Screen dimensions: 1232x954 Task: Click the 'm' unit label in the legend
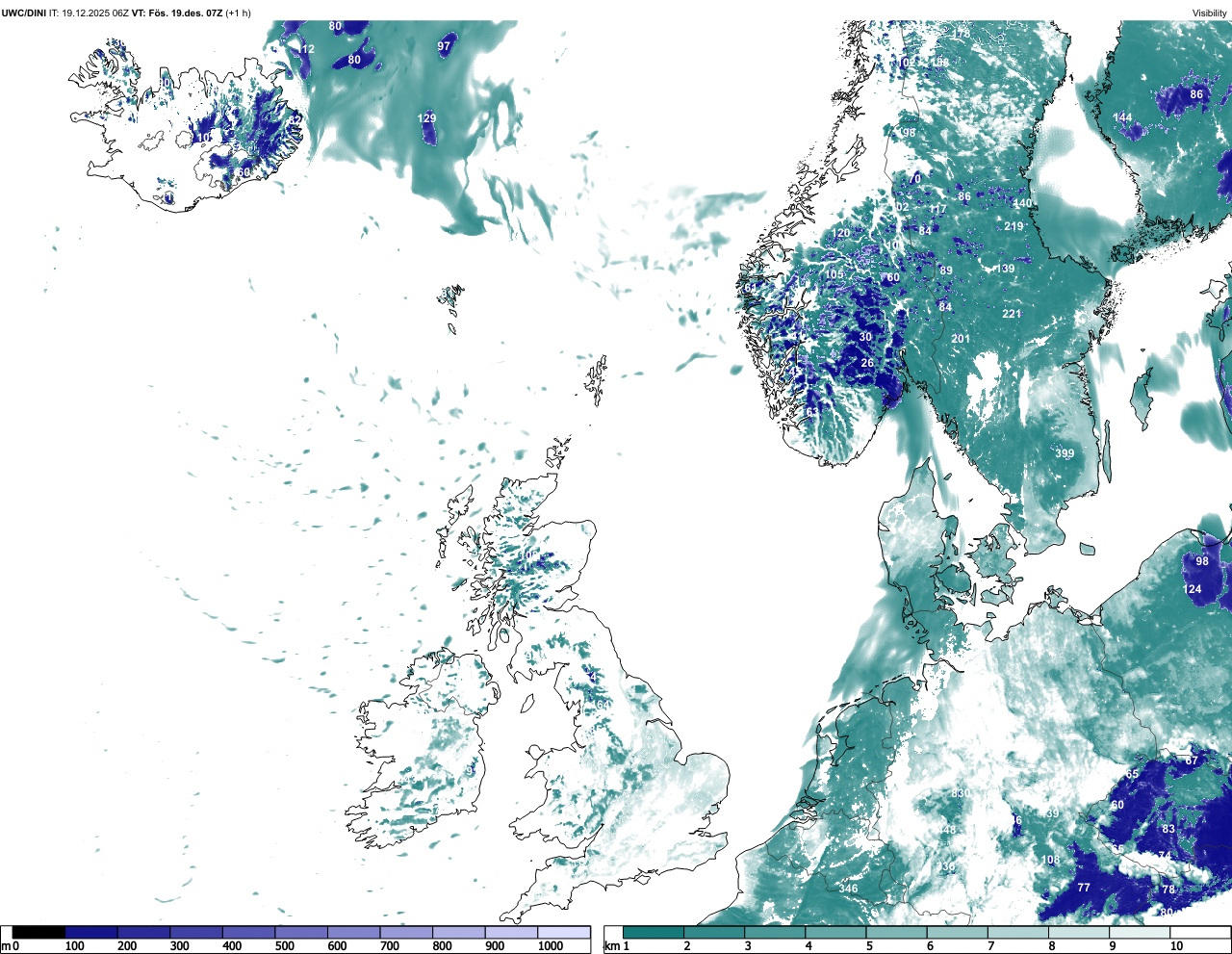[5, 946]
